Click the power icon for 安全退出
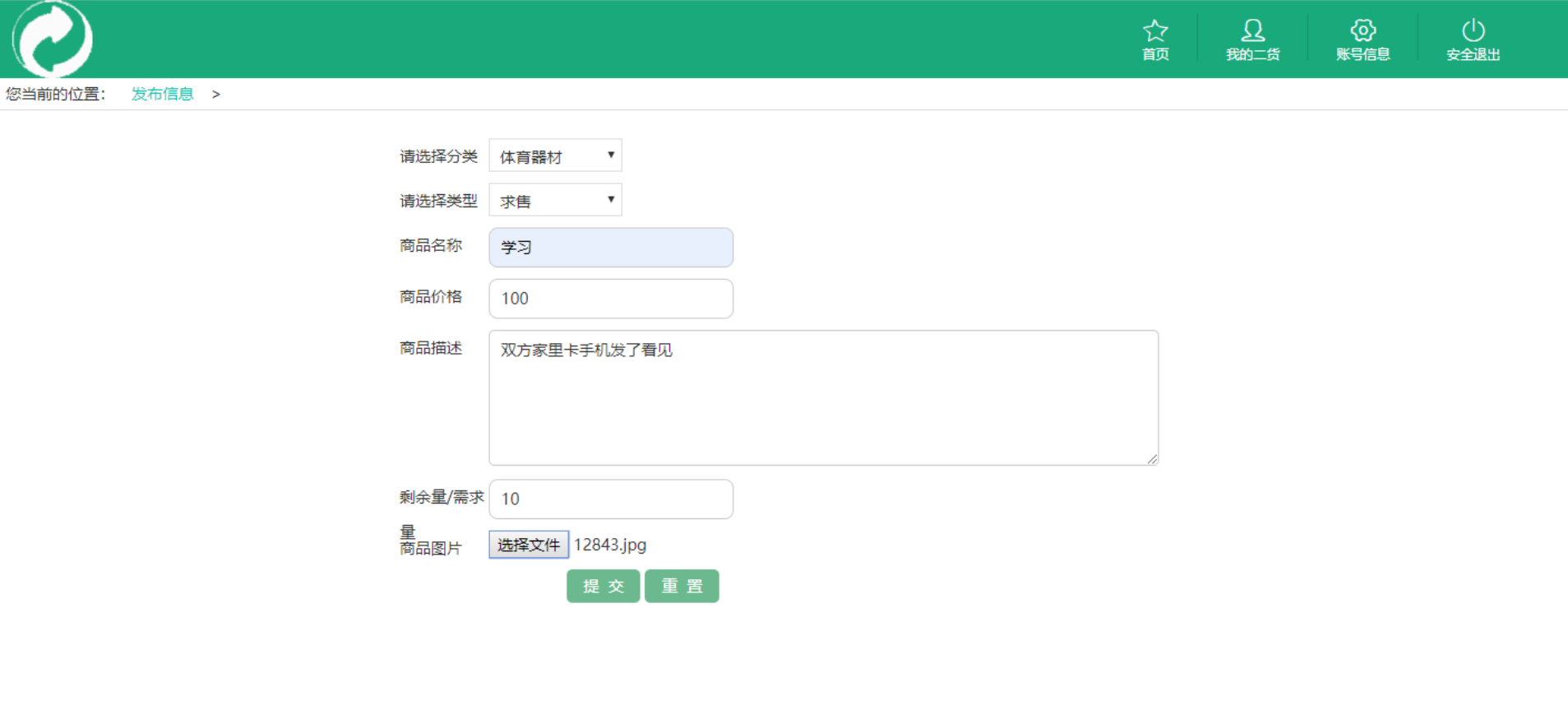This screenshot has width=1568, height=724. point(1473,30)
